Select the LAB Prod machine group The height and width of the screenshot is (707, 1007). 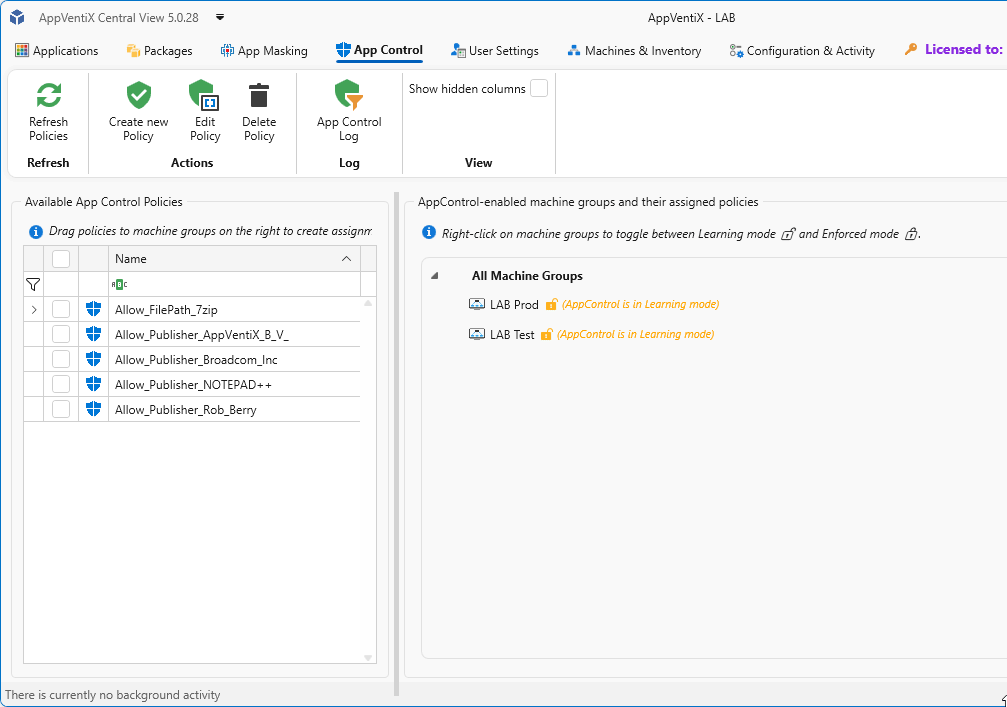click(x=514, y=304)
